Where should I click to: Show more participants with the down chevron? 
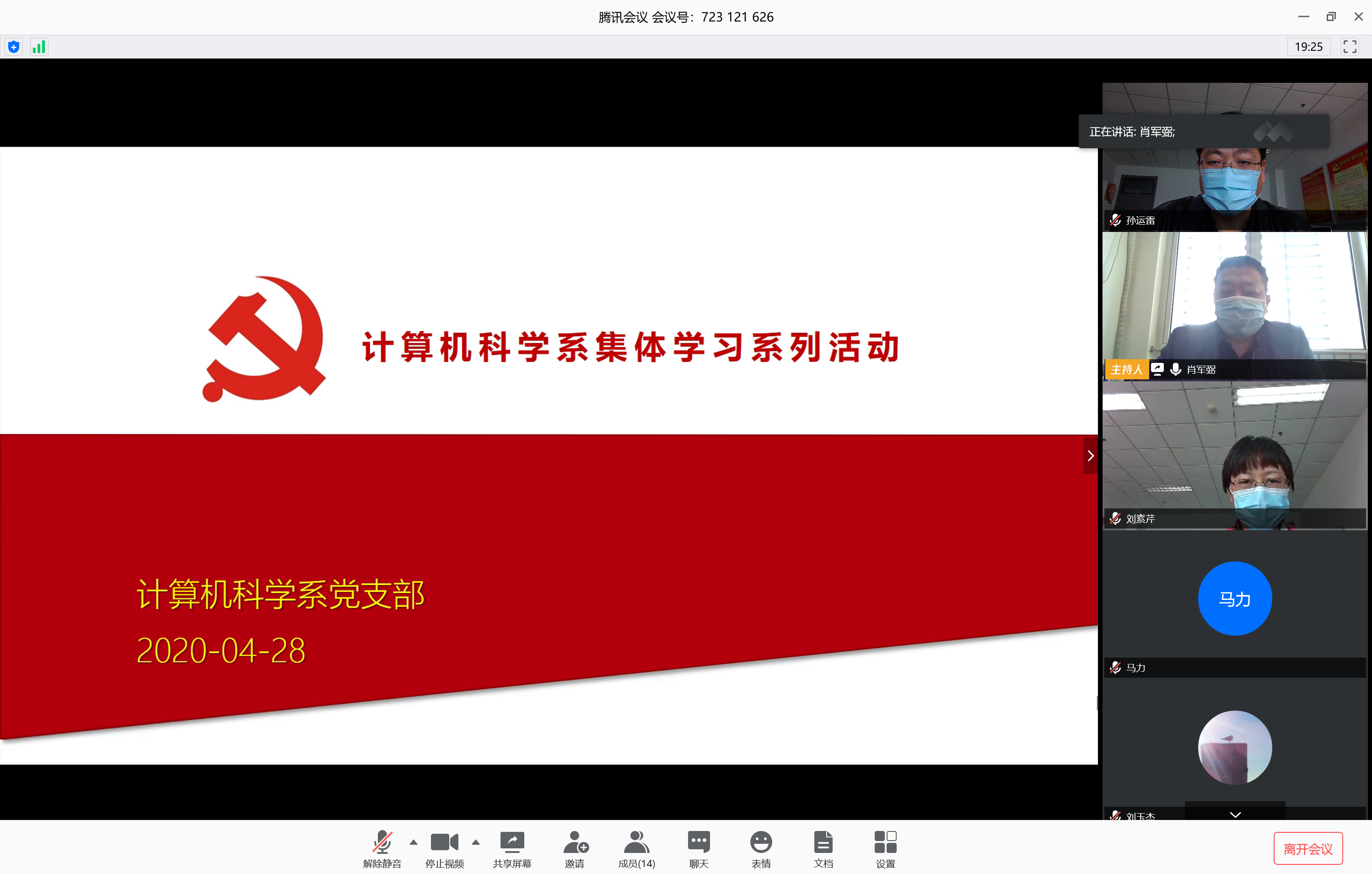(x=1235, y=814)
